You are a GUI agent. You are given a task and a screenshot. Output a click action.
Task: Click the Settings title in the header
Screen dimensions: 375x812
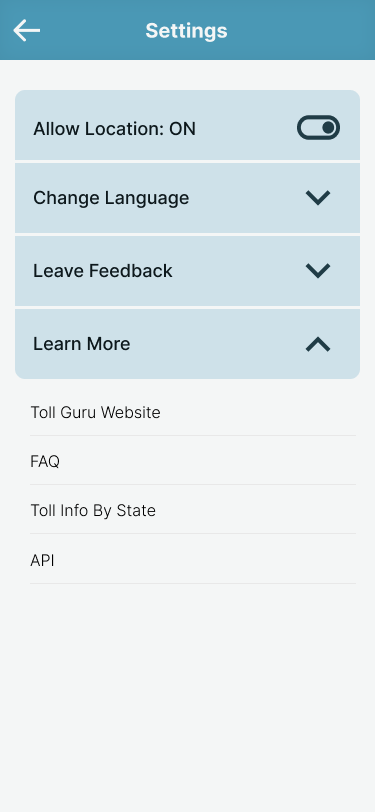(x=186, y=31)
